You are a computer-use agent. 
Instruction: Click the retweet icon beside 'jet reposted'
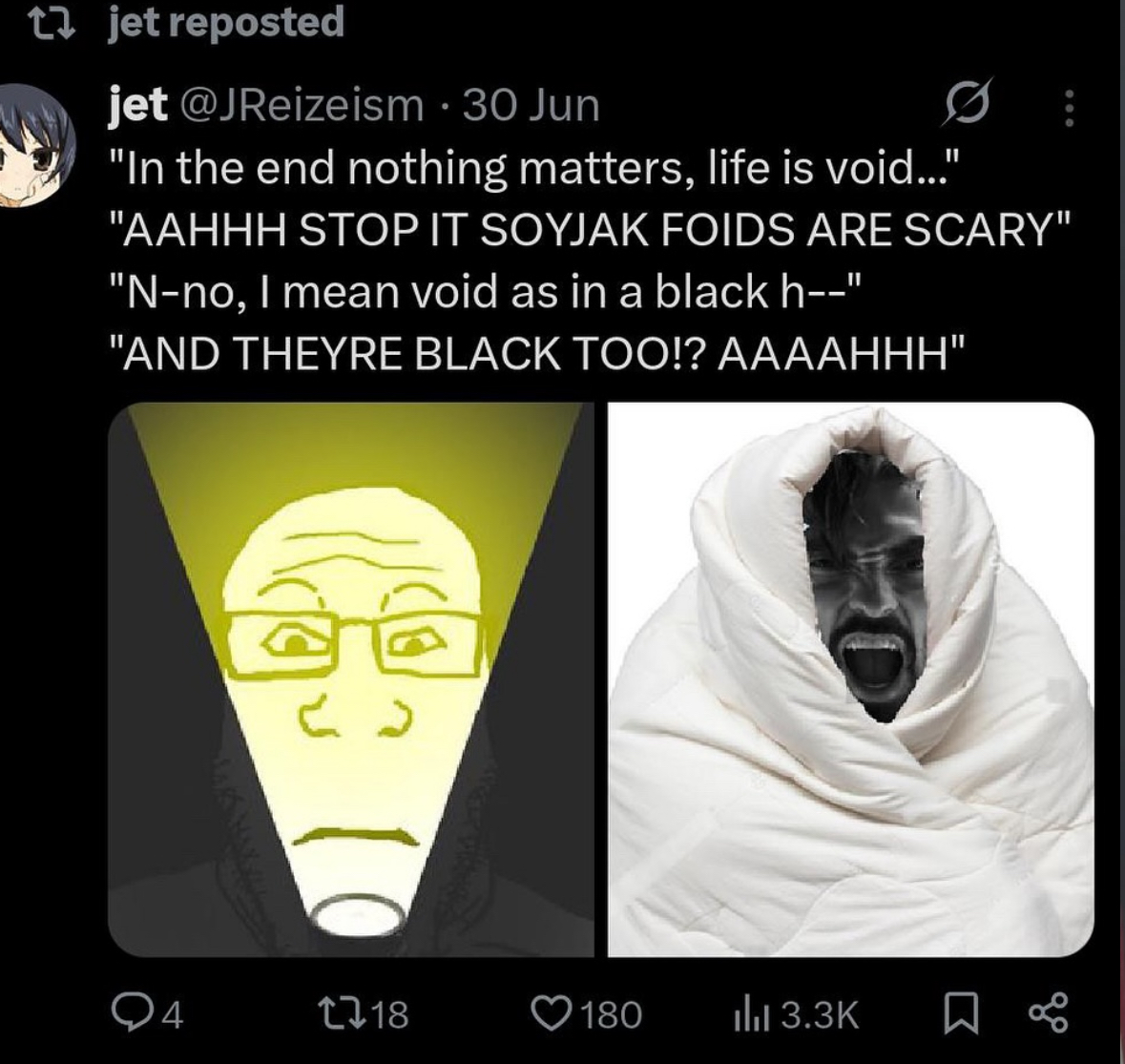[x=55, y=23]
